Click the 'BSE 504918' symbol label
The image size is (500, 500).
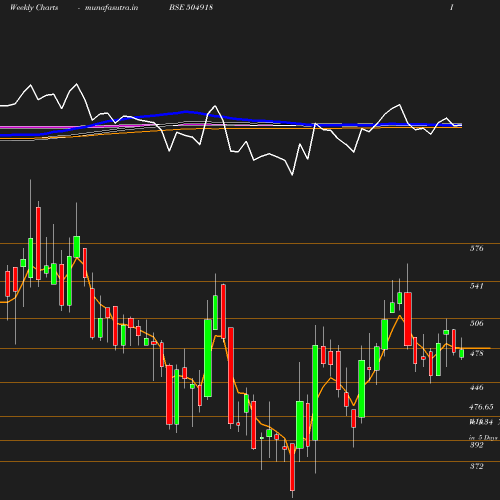(191, 7)
